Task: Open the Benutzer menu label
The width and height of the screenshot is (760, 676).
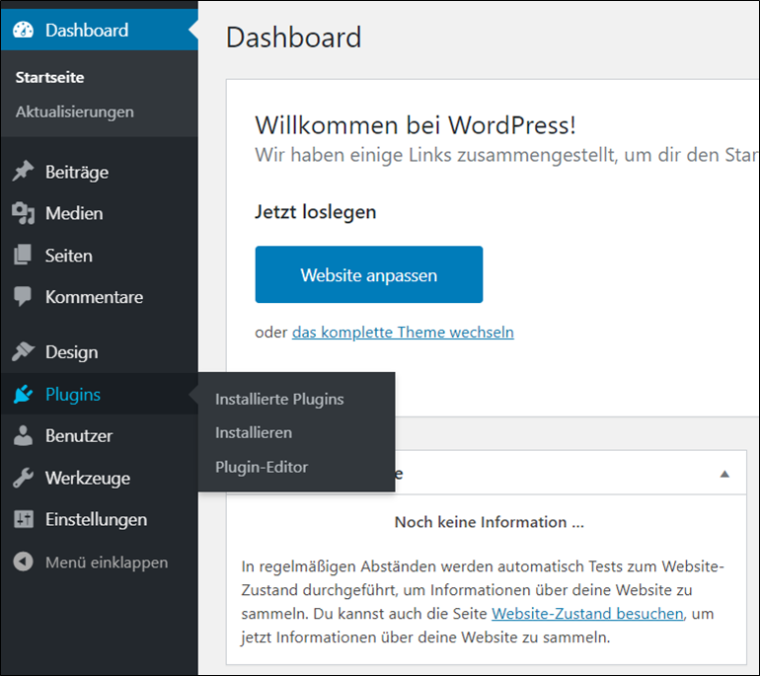Action: (x=79, y=436)
